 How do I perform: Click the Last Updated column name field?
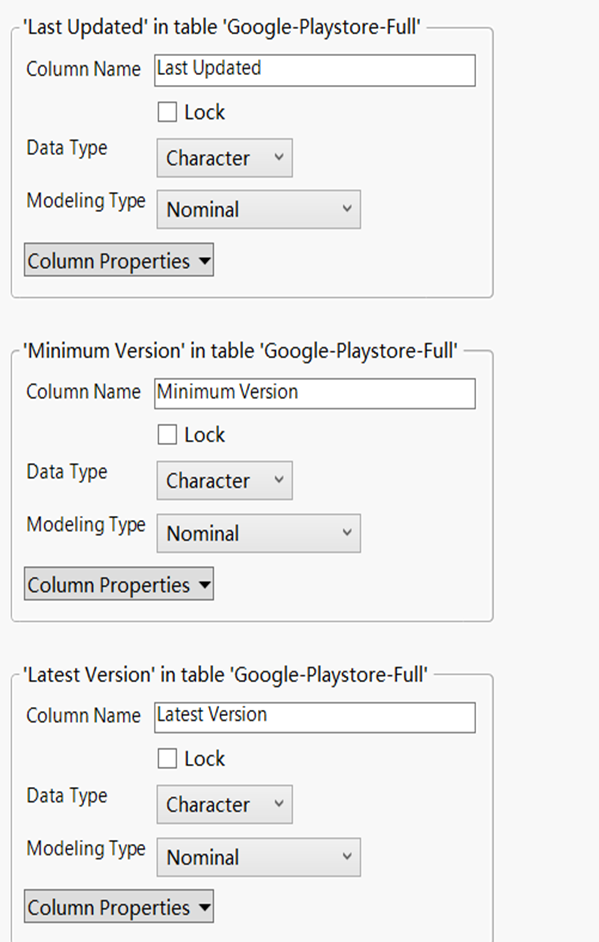click(x=315, y=70)
